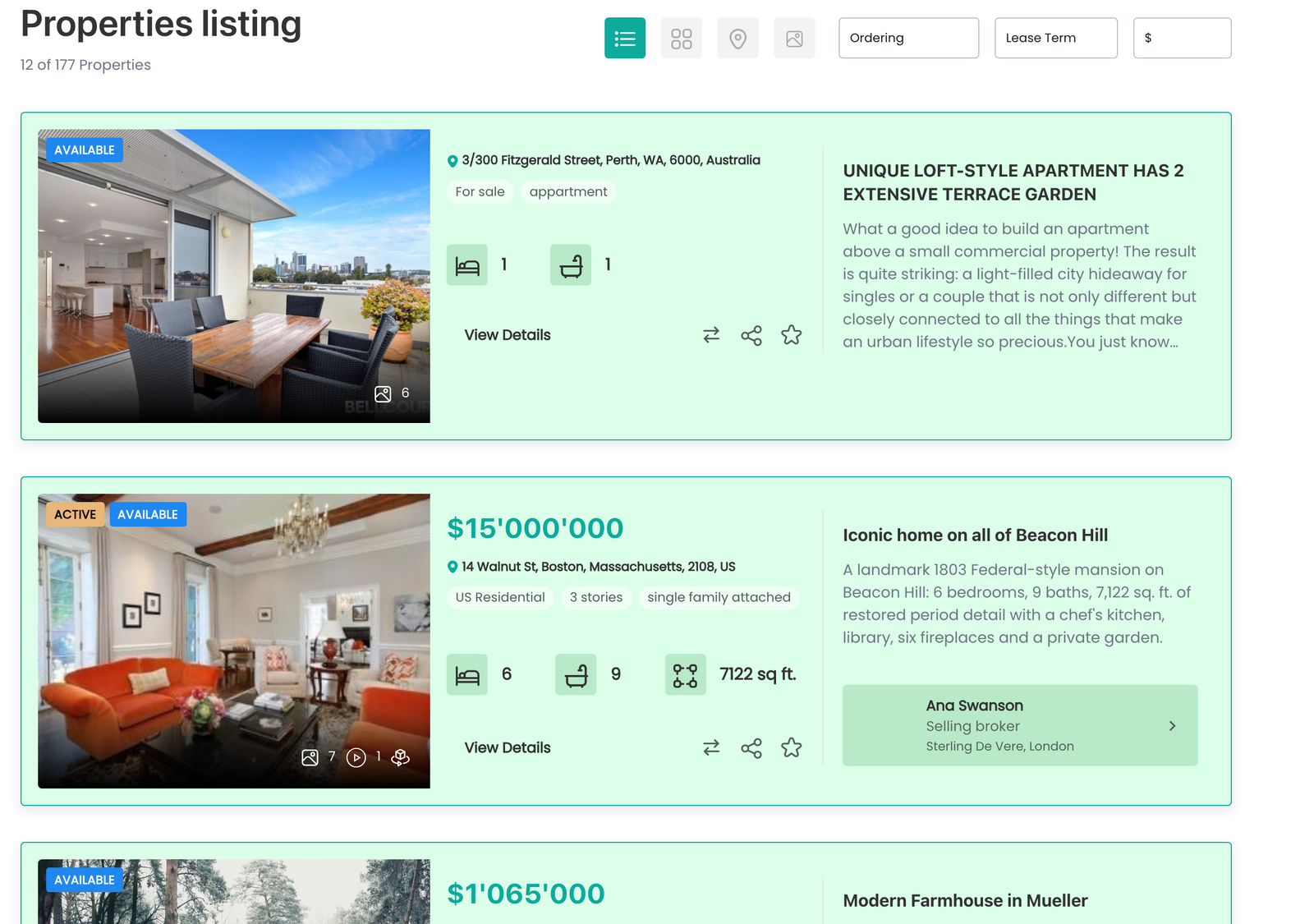The height and width of the screenshot is (924, 1314).
Task: Open the Lease Term dropdown
Action: point(1056,38)
